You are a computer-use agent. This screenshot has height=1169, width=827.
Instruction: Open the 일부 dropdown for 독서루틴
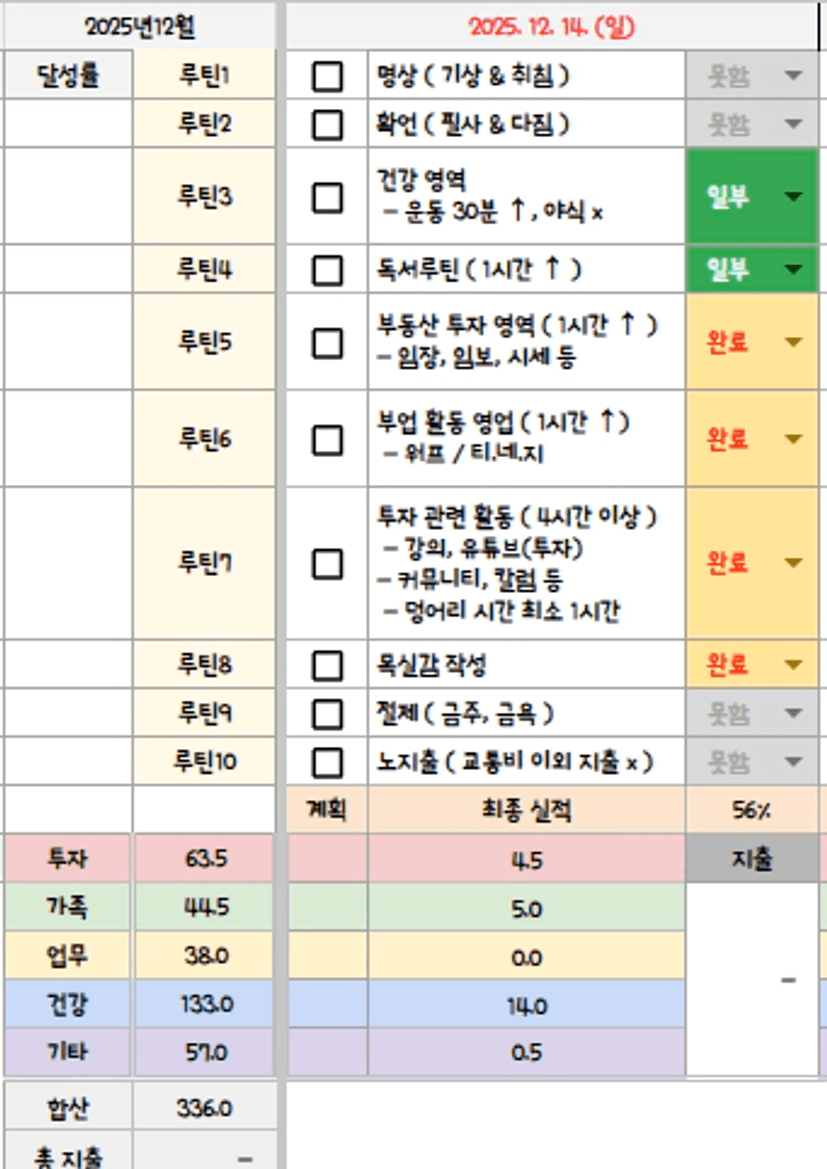tap(793, 270)
